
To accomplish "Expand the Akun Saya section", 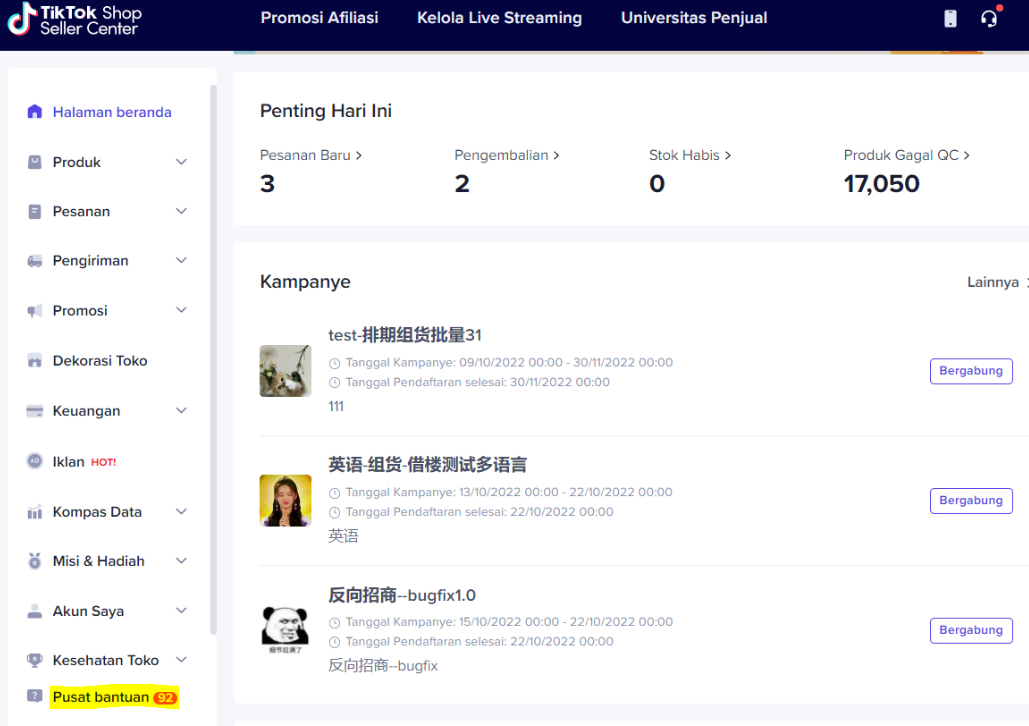I will click(181, 610).
